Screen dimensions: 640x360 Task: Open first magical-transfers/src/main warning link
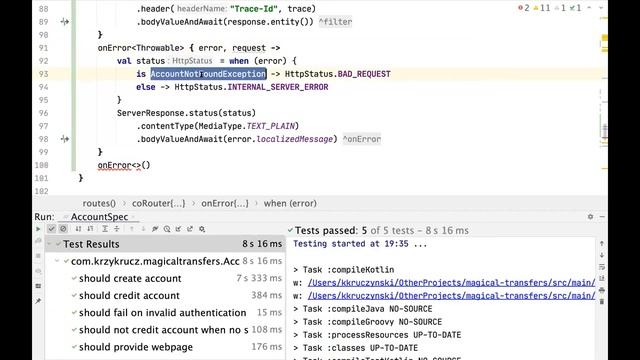[x=451, y=282]
